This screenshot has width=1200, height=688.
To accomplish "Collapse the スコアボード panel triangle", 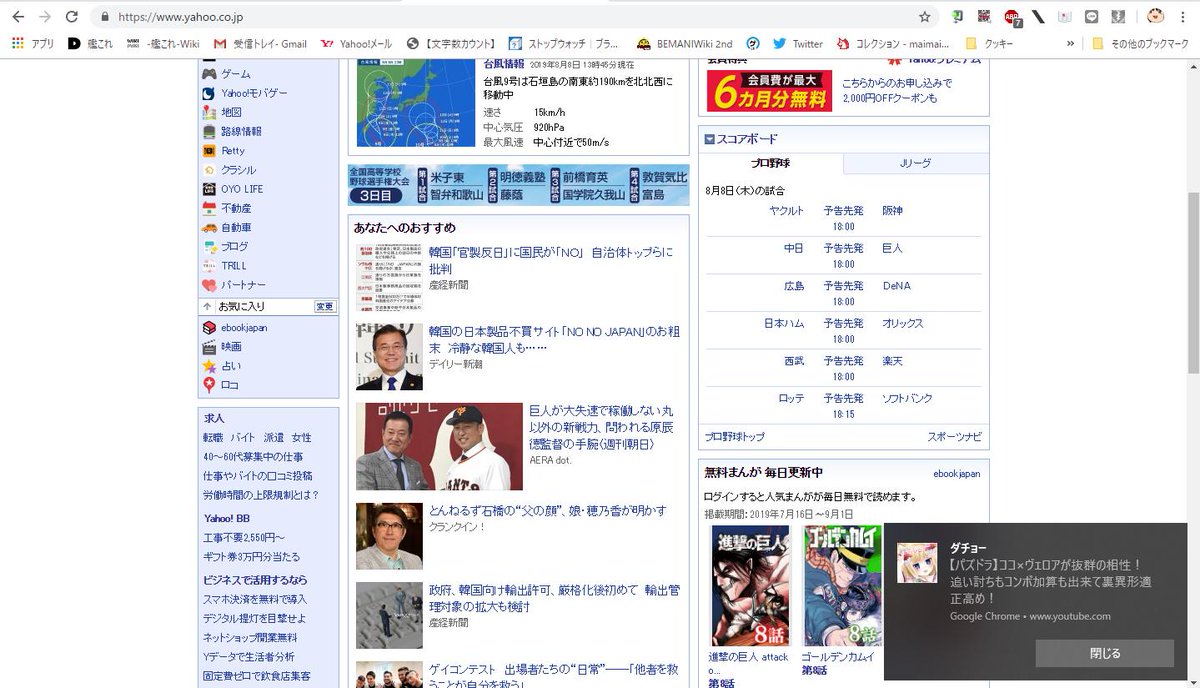I will [709, 139].
